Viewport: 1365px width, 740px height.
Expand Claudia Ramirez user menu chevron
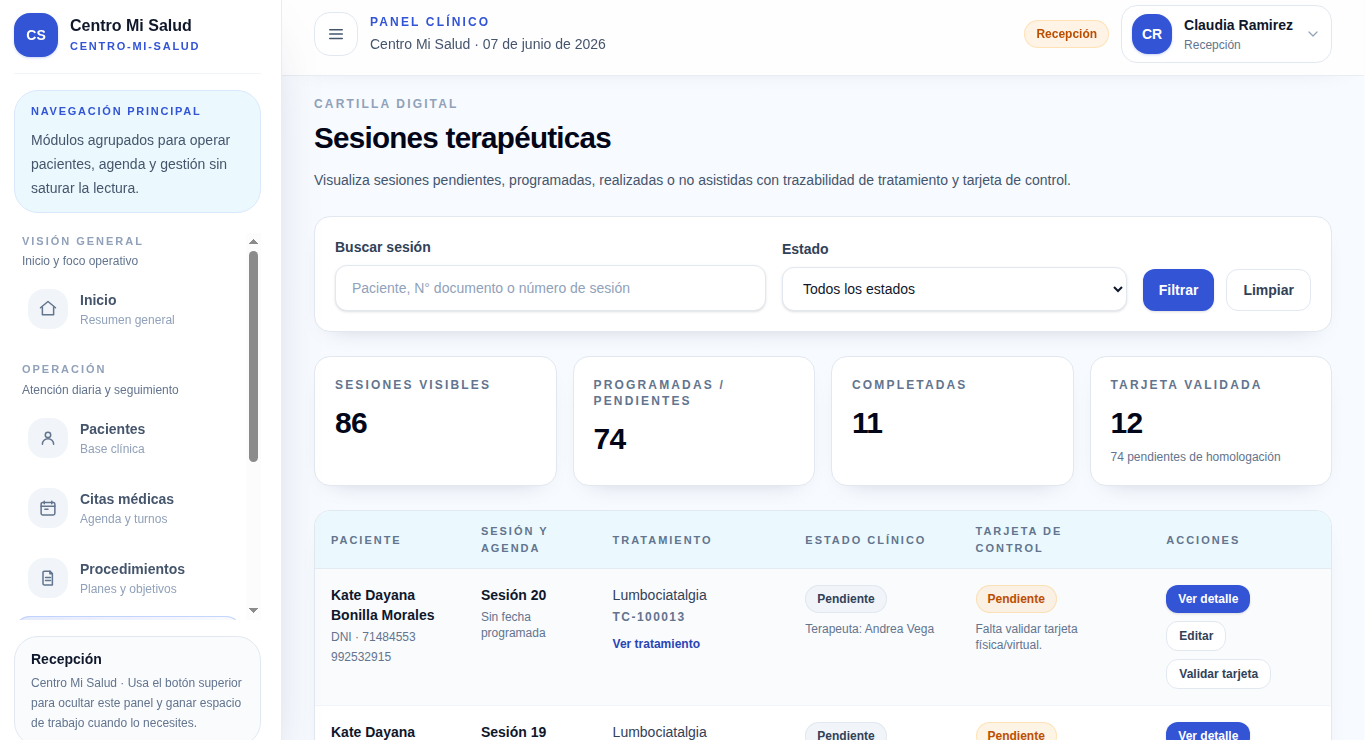tap(1313, 34)
